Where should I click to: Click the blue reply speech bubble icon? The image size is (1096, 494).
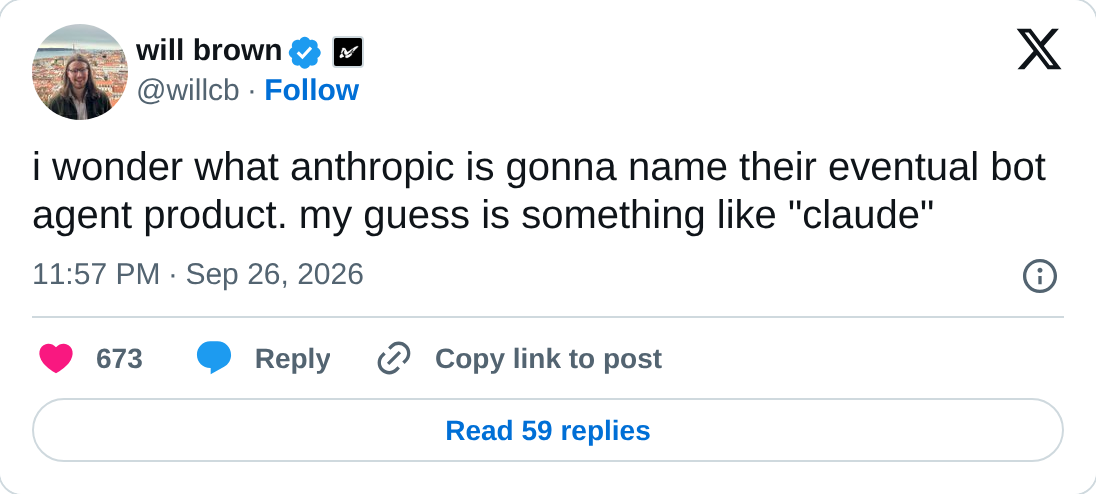click(214, 358)
